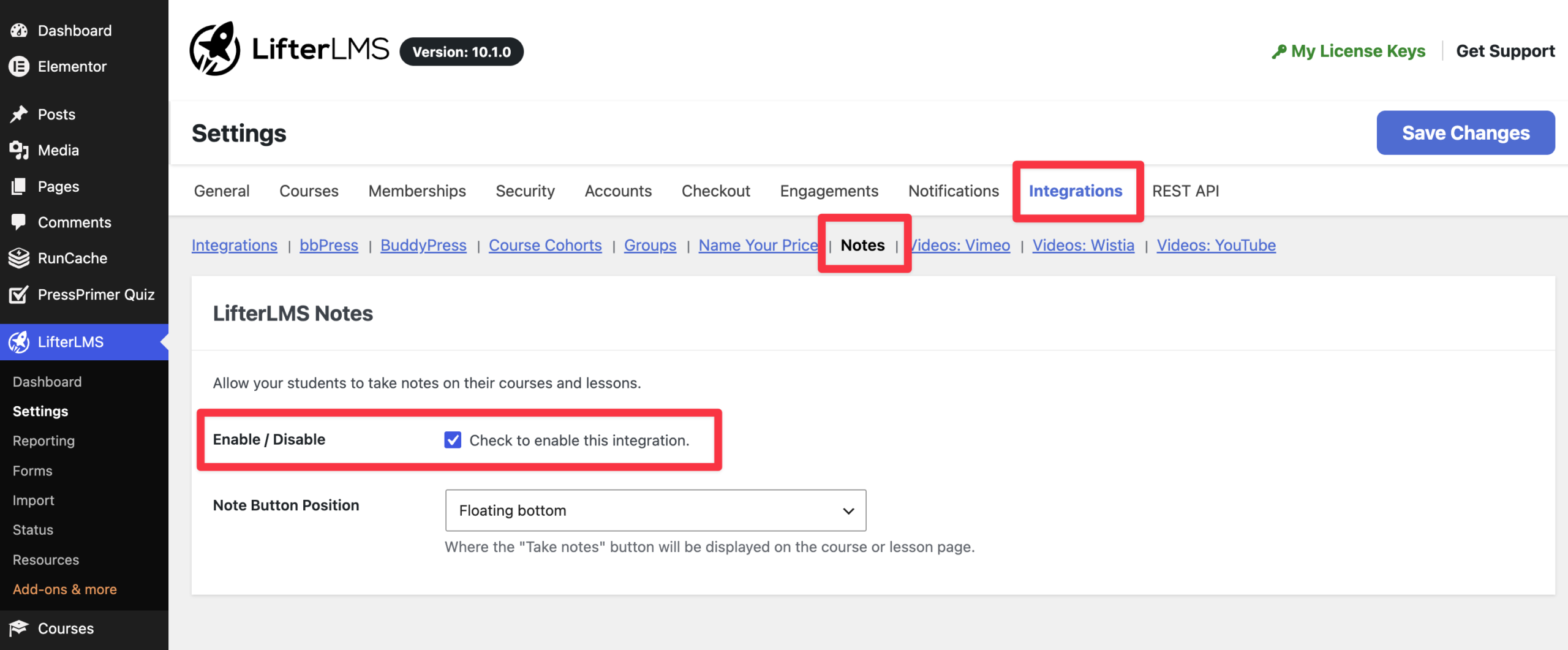Click the Get Support link

[1506, 51]
